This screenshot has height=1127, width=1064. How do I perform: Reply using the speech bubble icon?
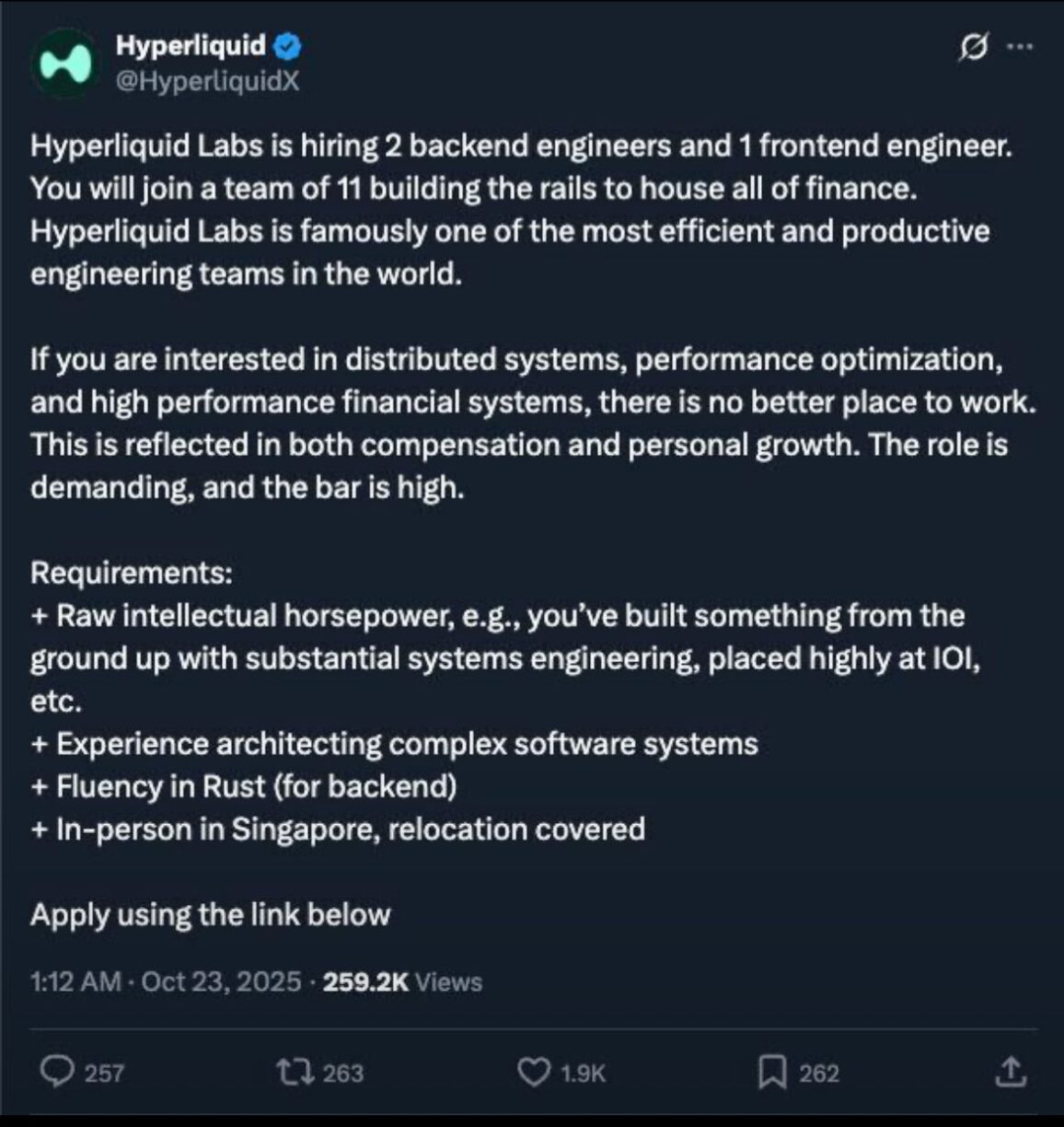coord(57,1072)
